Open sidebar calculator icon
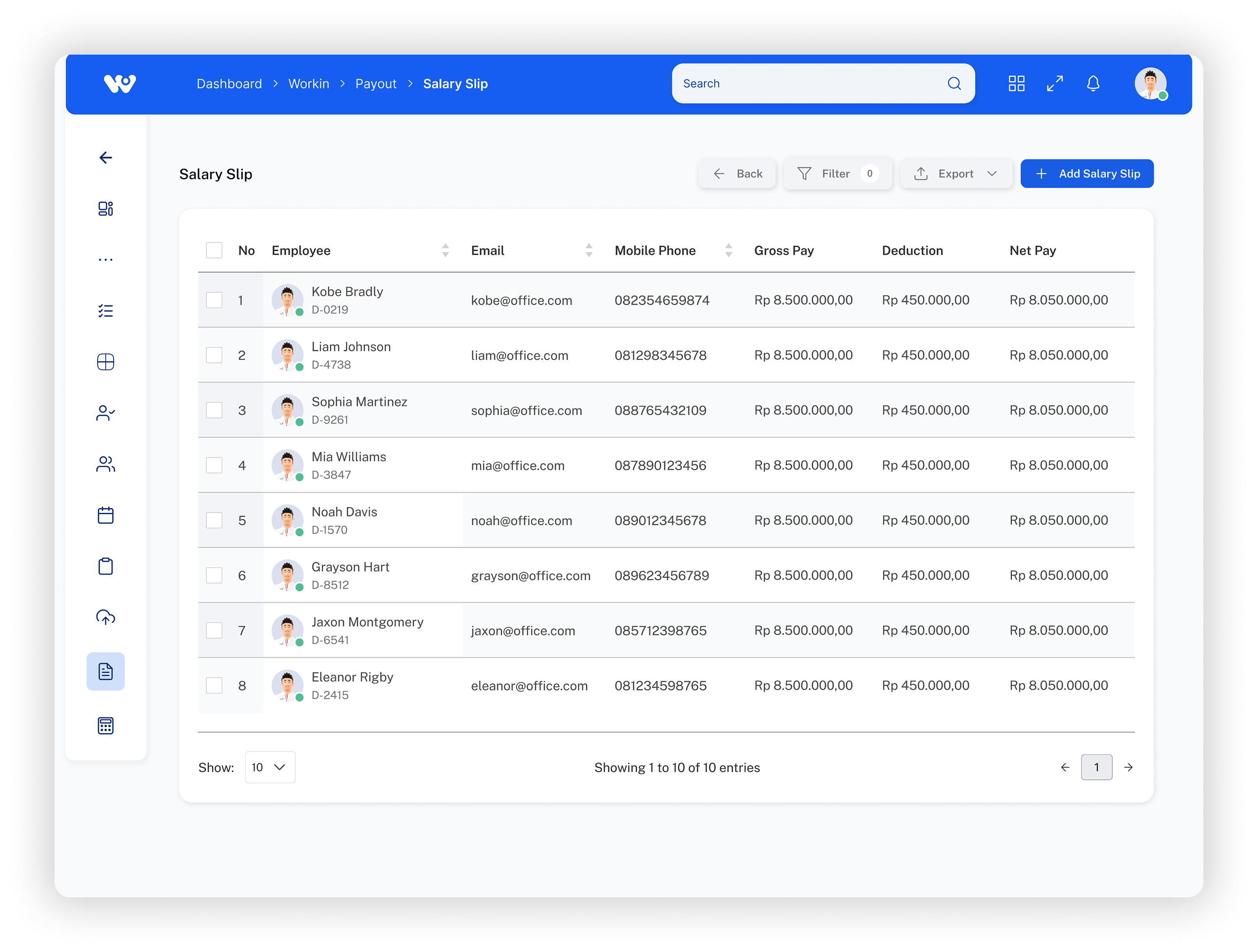 click(x=105, y=726)
